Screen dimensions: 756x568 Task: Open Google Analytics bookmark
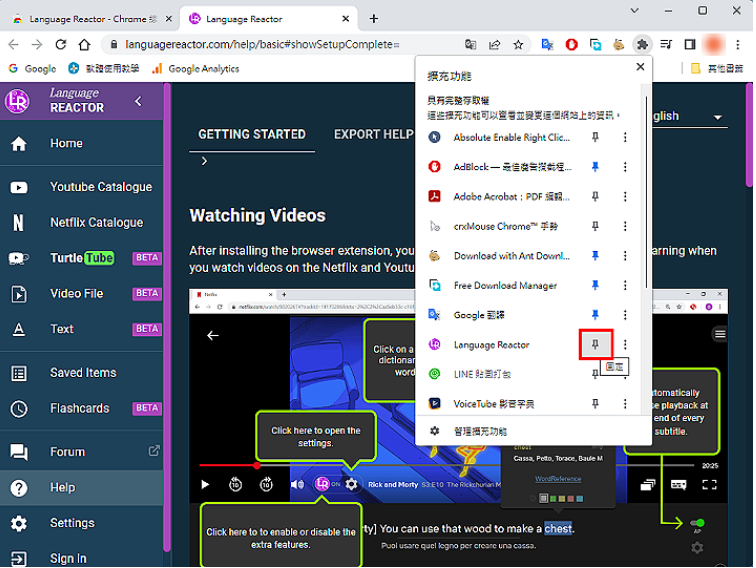click(195, 68)
